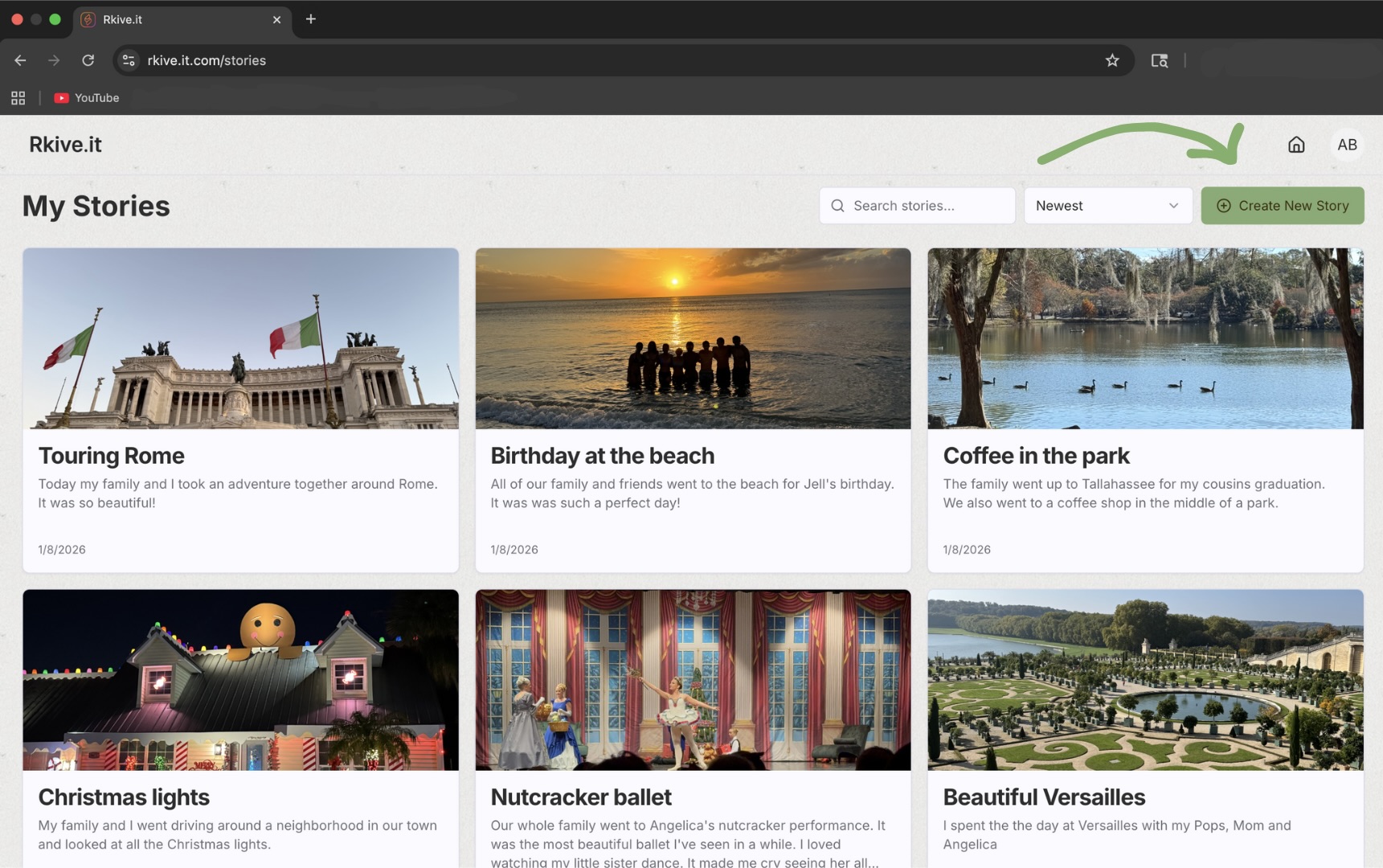
Task: Go back to the previous page
Action: [x=20, y=60]
